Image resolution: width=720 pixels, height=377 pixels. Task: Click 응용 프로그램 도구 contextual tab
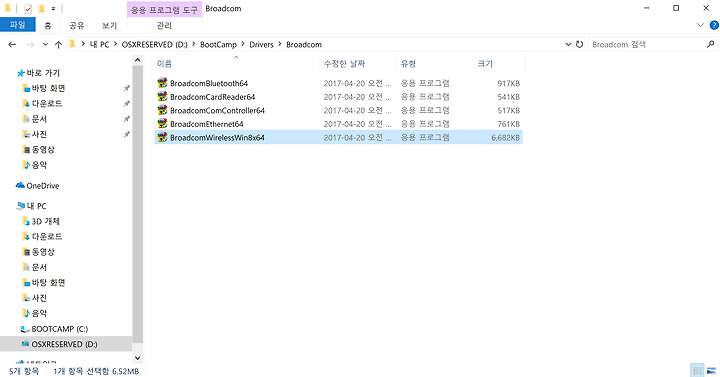164,9
